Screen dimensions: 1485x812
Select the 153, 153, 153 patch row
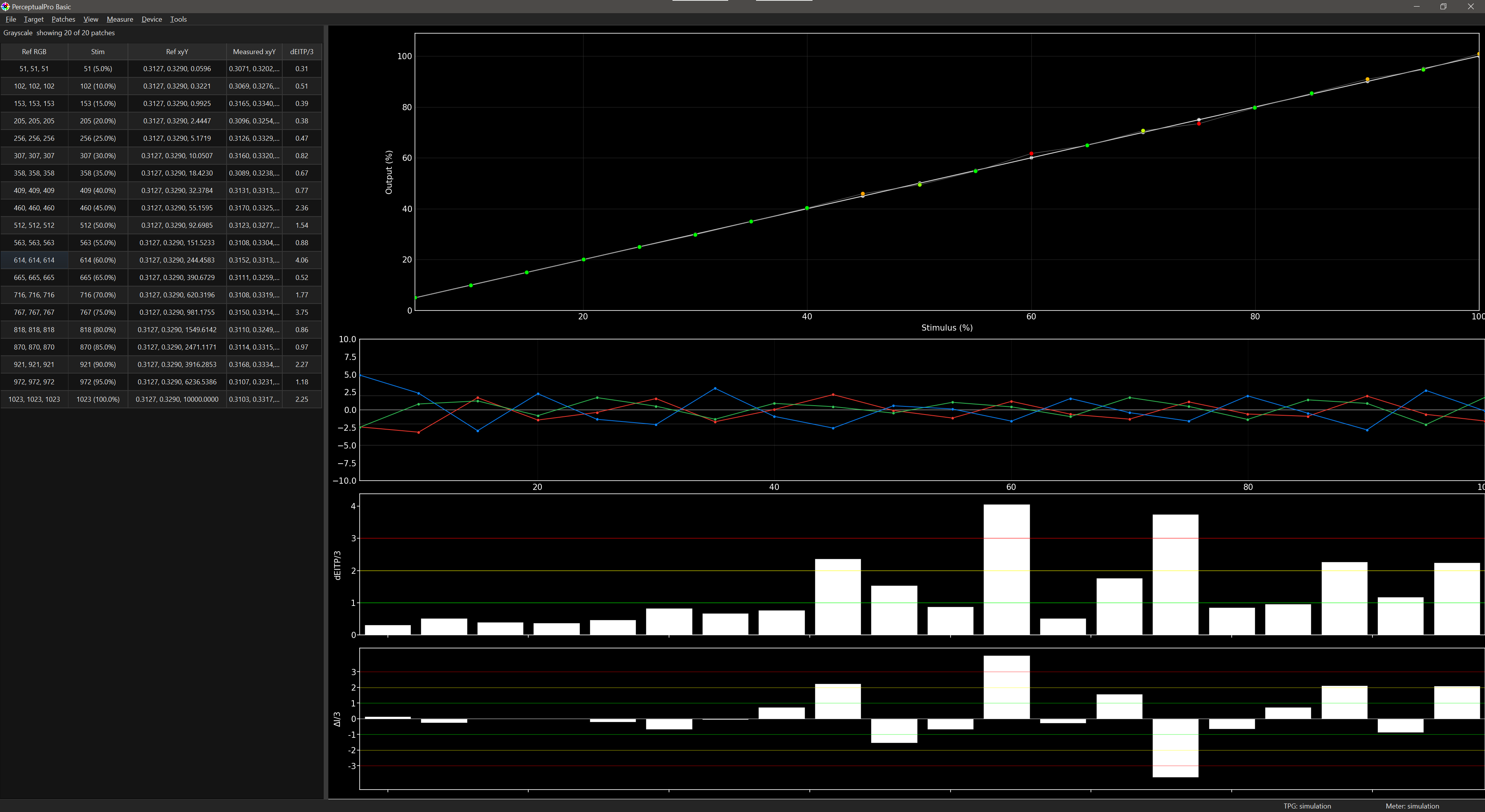pos(161,103)
